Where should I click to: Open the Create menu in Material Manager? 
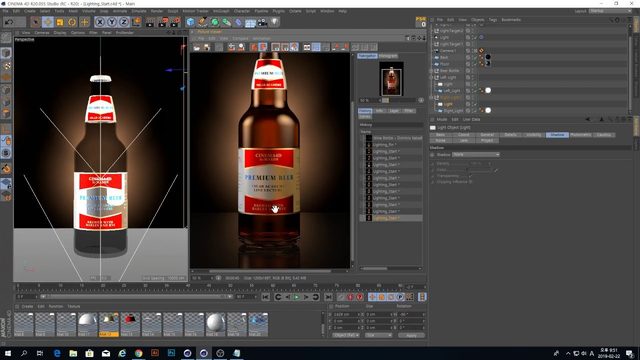[27, 307]
